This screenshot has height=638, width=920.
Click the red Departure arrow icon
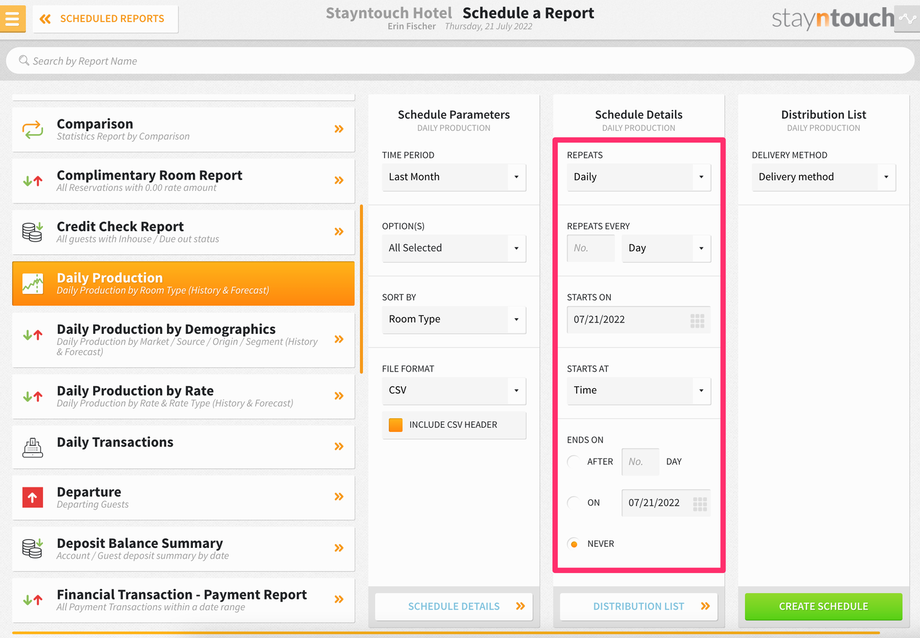click(33, 498)
